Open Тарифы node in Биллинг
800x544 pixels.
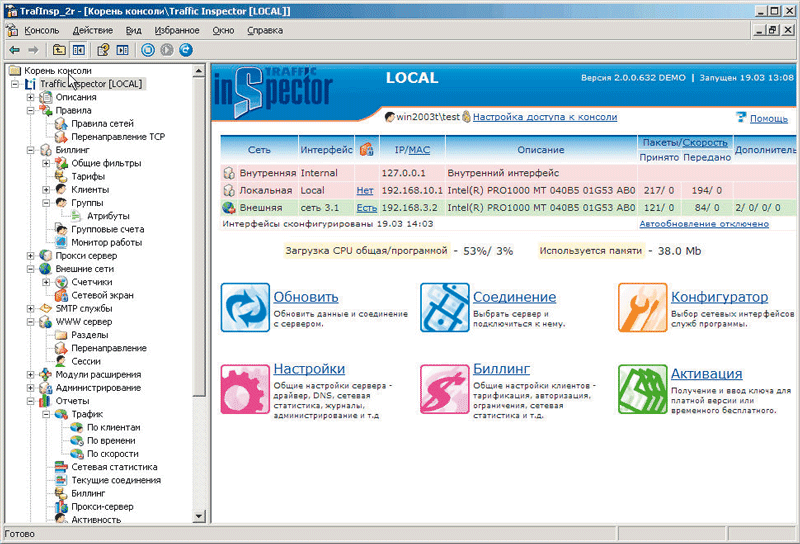[88, 177]
